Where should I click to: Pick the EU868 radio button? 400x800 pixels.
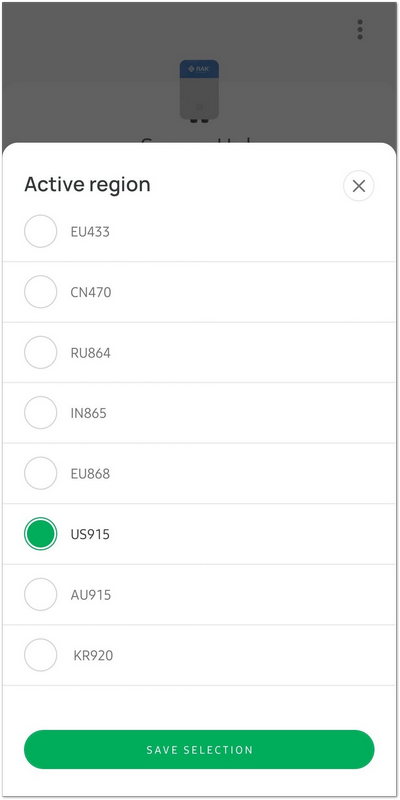click(40, 473)
